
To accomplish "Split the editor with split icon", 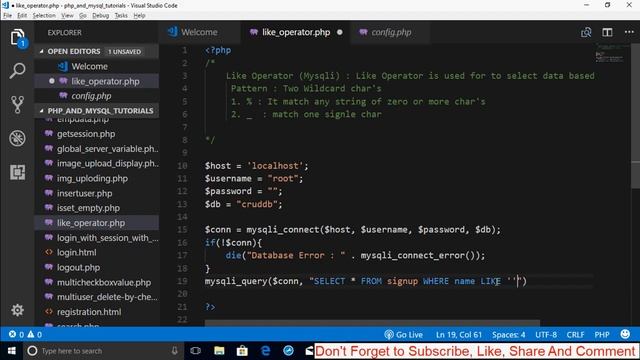I will pyautogui.click(x=607, y=32).
